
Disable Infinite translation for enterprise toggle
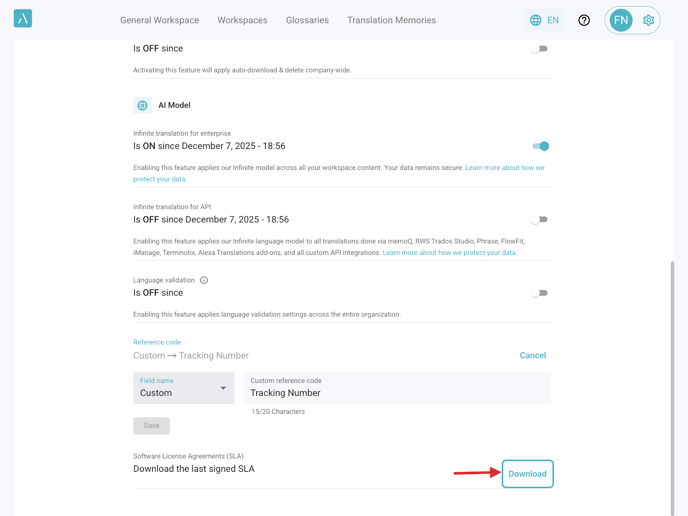tap(540, 146)
